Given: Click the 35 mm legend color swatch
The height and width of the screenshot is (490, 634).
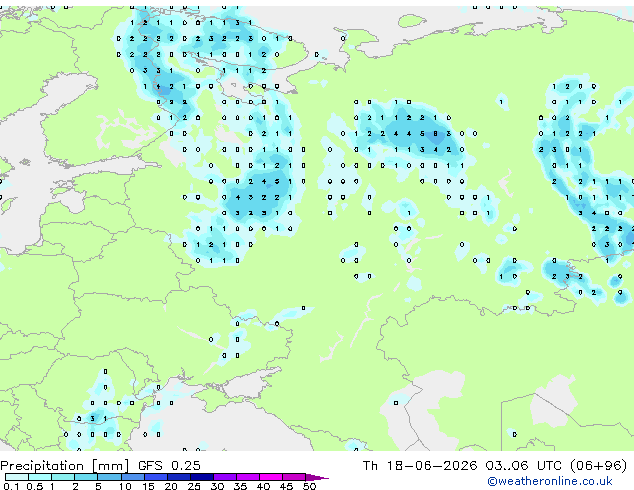Looking at the screenshot, I should point(248,477).
